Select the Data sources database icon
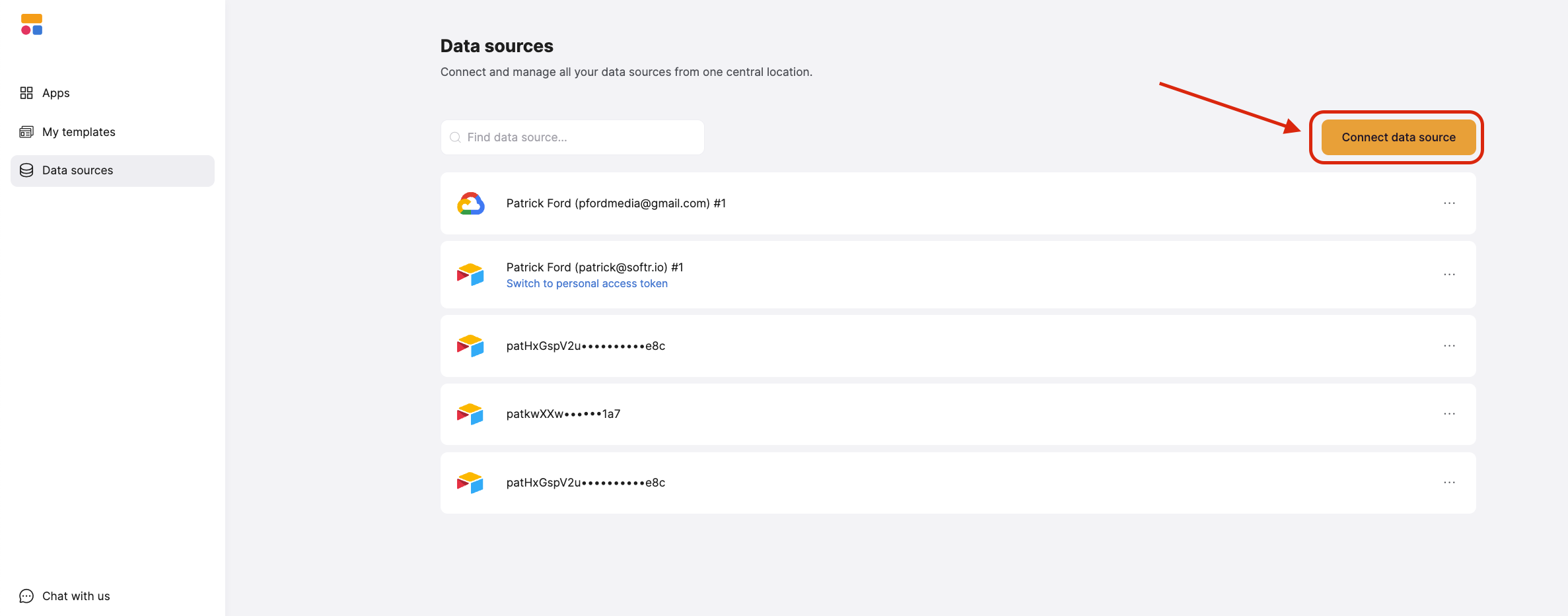This screenshot has height=616, width=1568. click(x=26, y=170)
